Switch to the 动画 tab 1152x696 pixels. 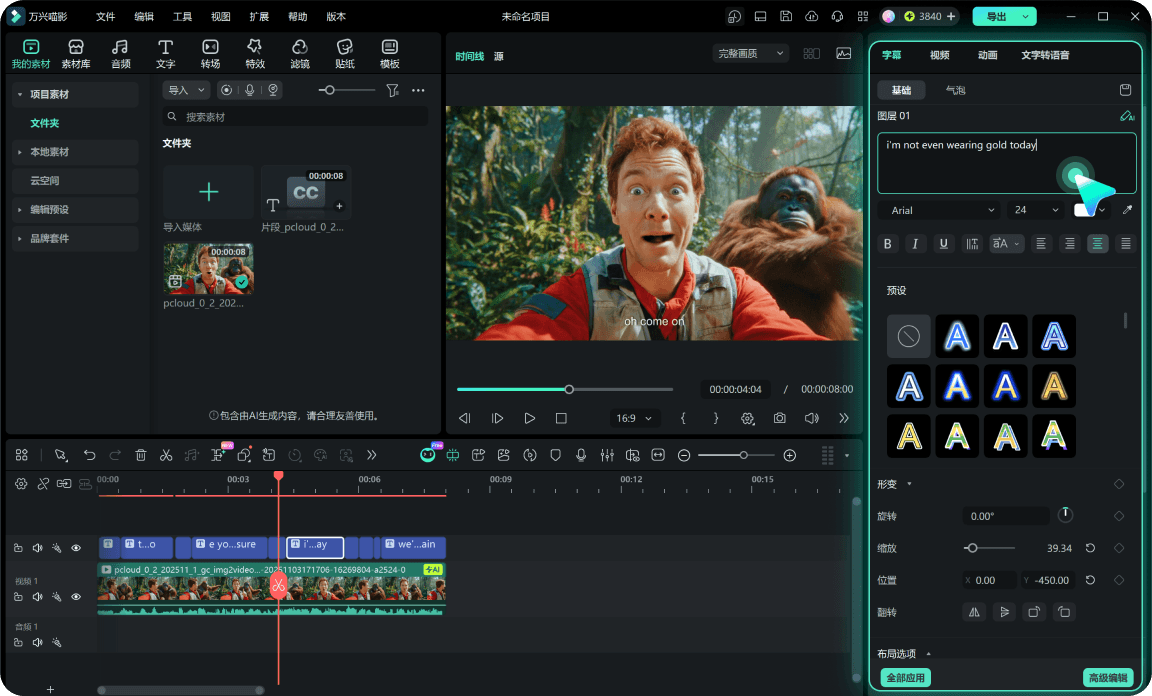tap(987, 55)
